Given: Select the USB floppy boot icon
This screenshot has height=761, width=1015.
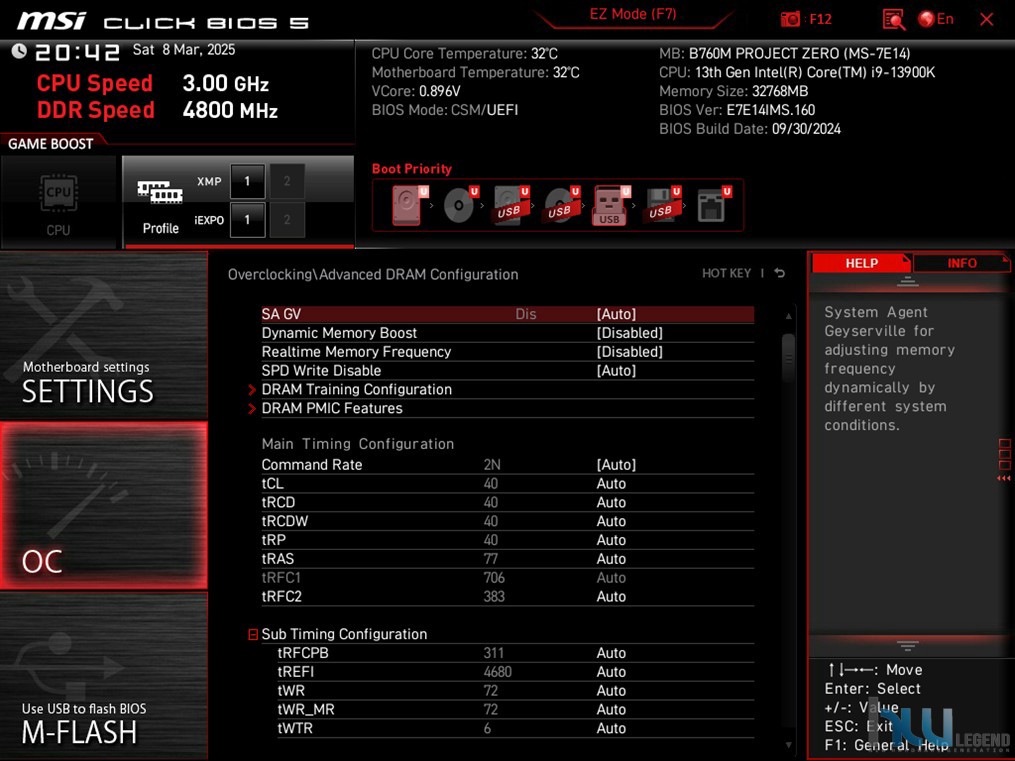Looking at the screenshot, I should [662, 205].
